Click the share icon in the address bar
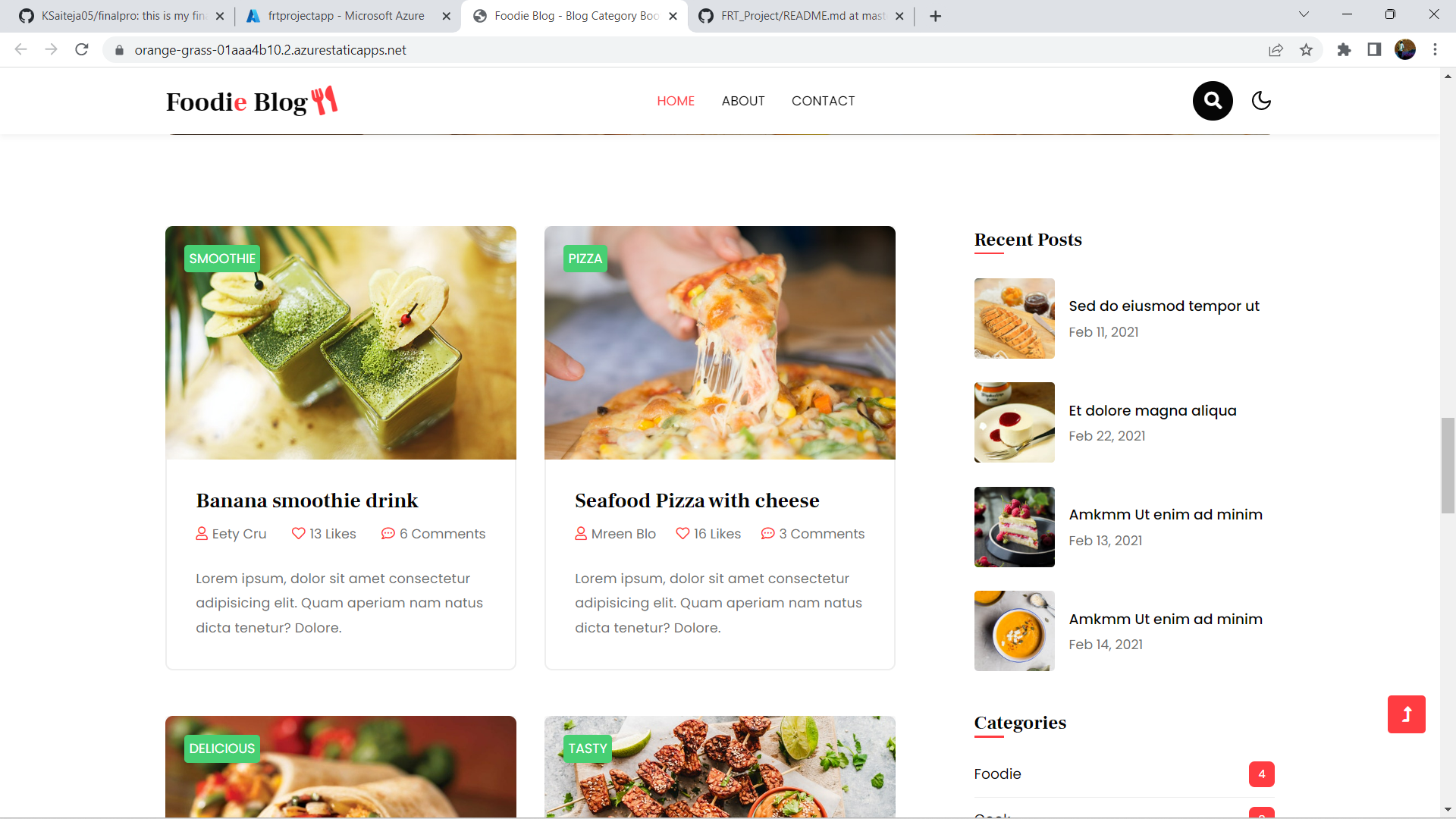The image size is (1456, 819). tap(1276, 50)
